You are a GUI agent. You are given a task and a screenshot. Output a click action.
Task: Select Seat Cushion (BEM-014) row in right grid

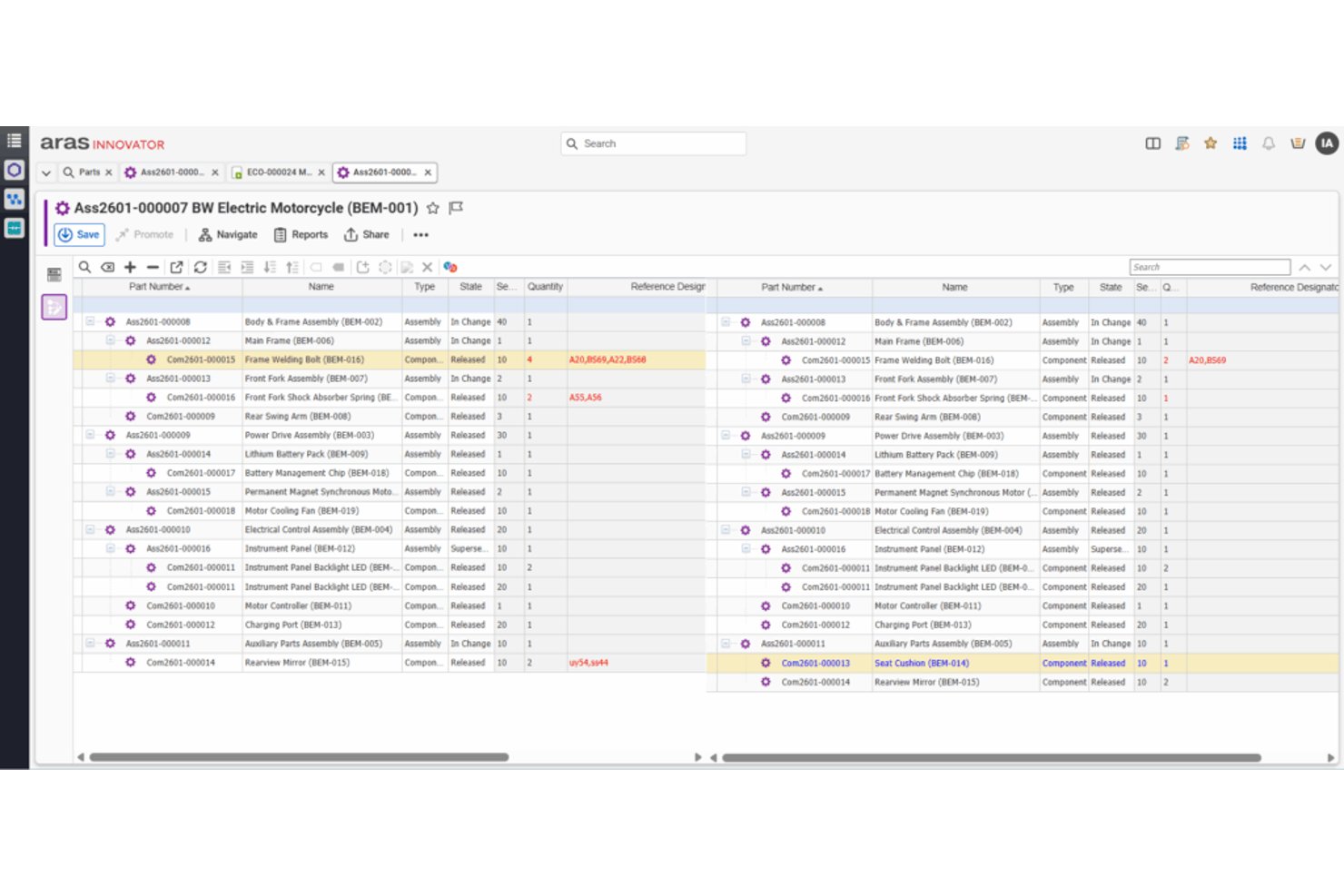[x=1023, y=663]
